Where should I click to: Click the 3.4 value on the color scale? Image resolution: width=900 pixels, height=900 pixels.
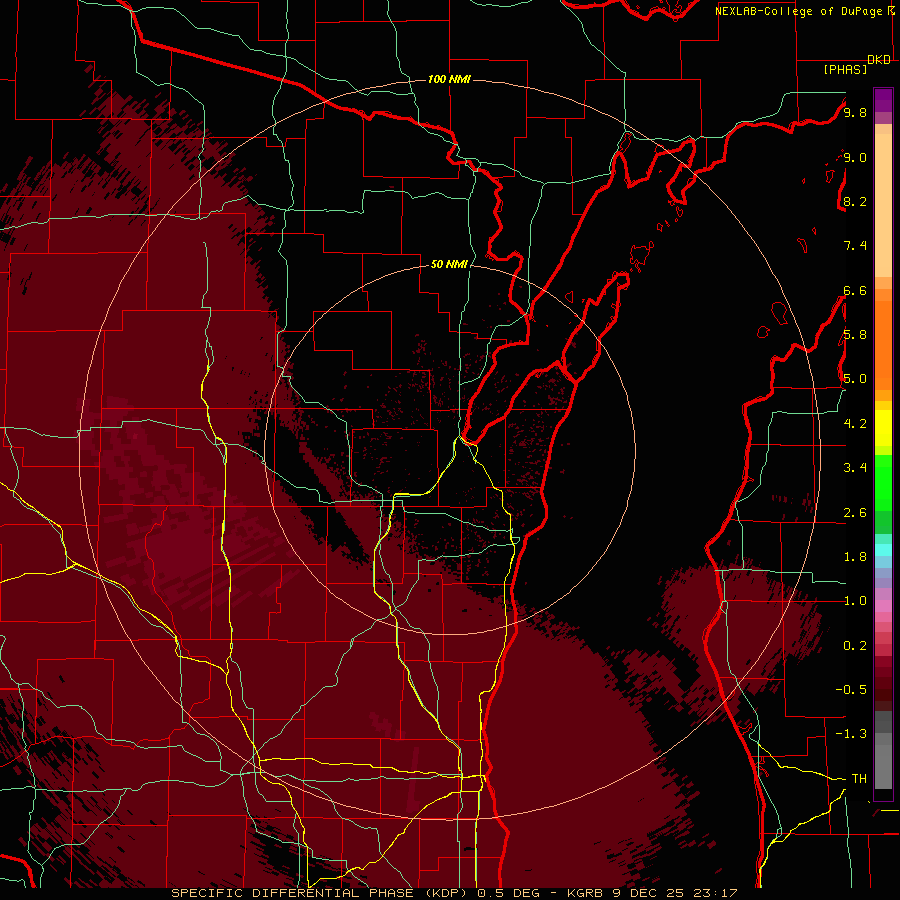[855, 468]
